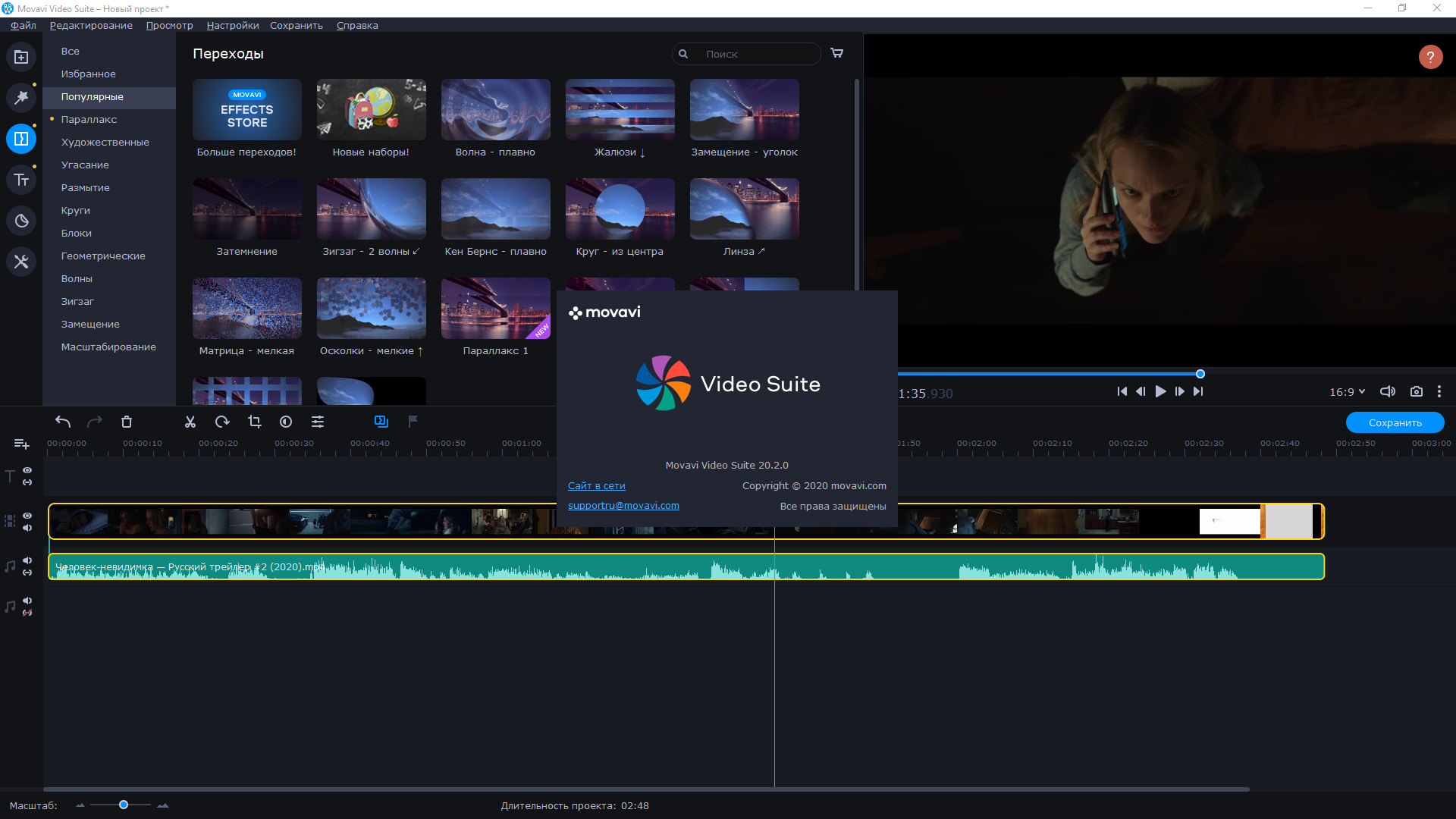Click the preview seek bar handle
The height and width of the screenshot is (819, 1456).
[1200, 374]
